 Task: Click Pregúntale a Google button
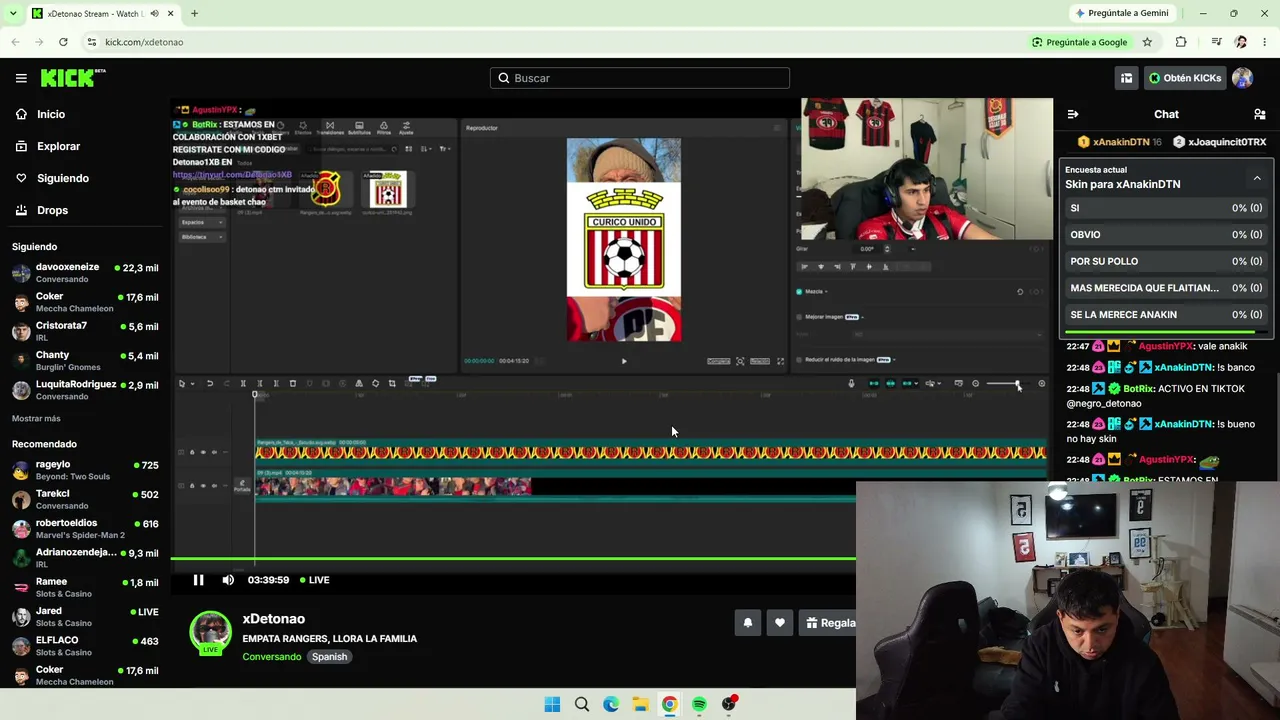(1080, 42)
